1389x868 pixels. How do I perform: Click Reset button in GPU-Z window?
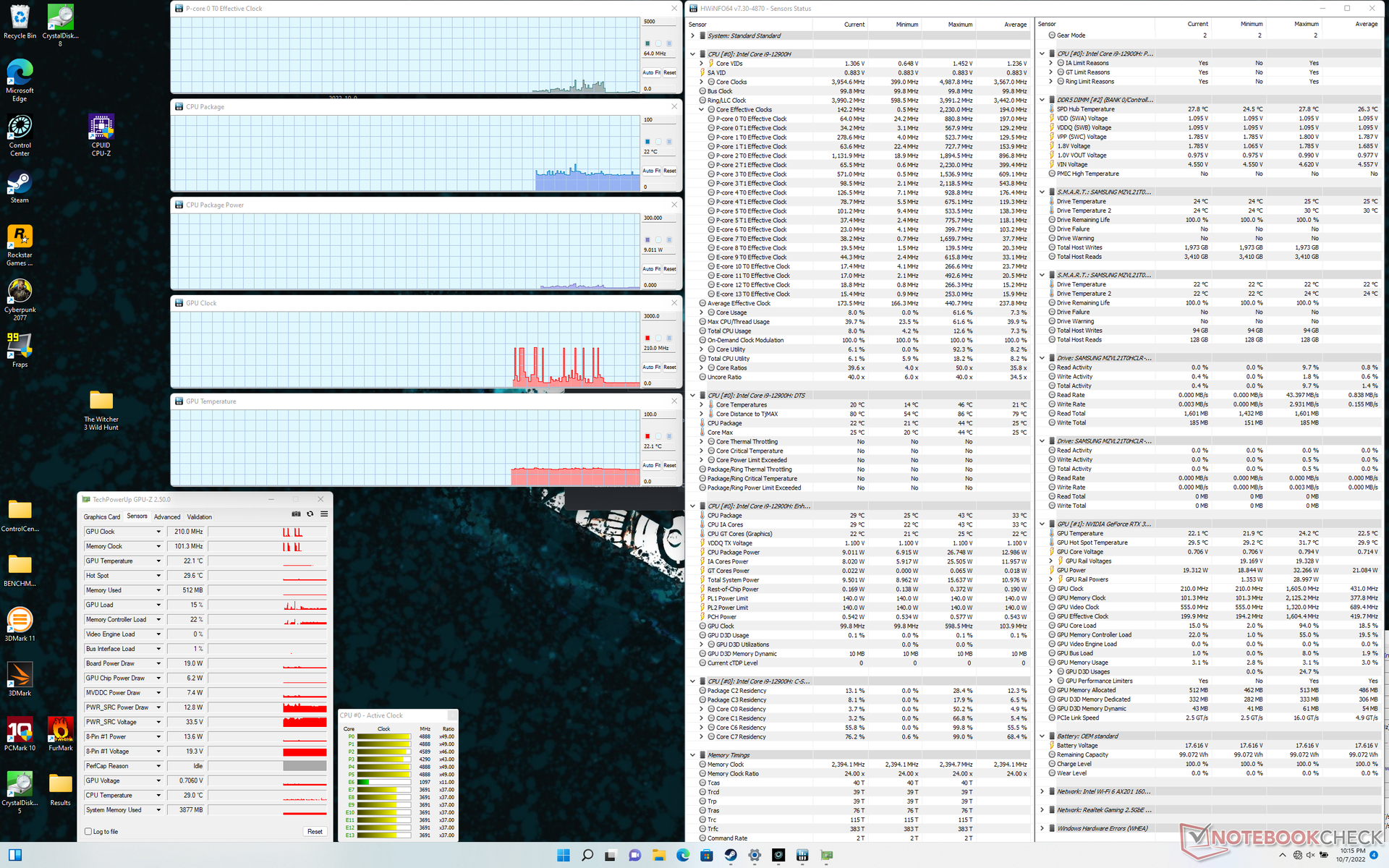(315, 832)
